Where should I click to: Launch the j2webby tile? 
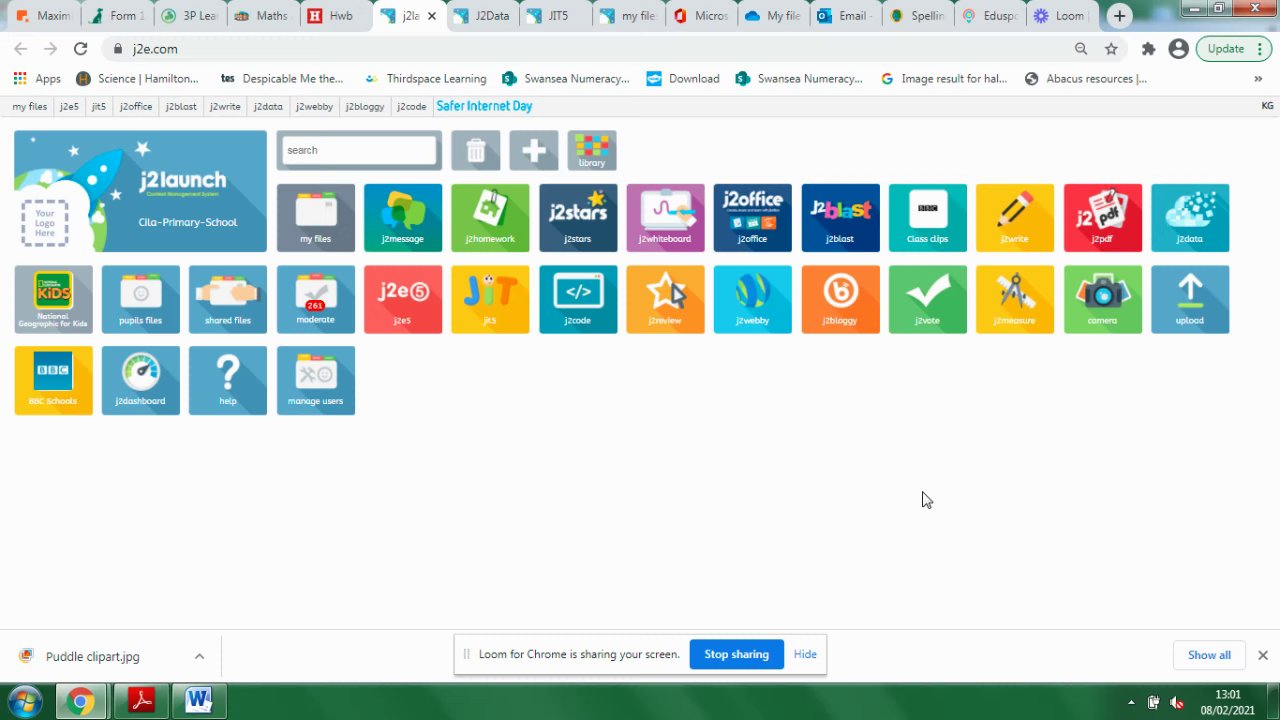coord(752,299)
